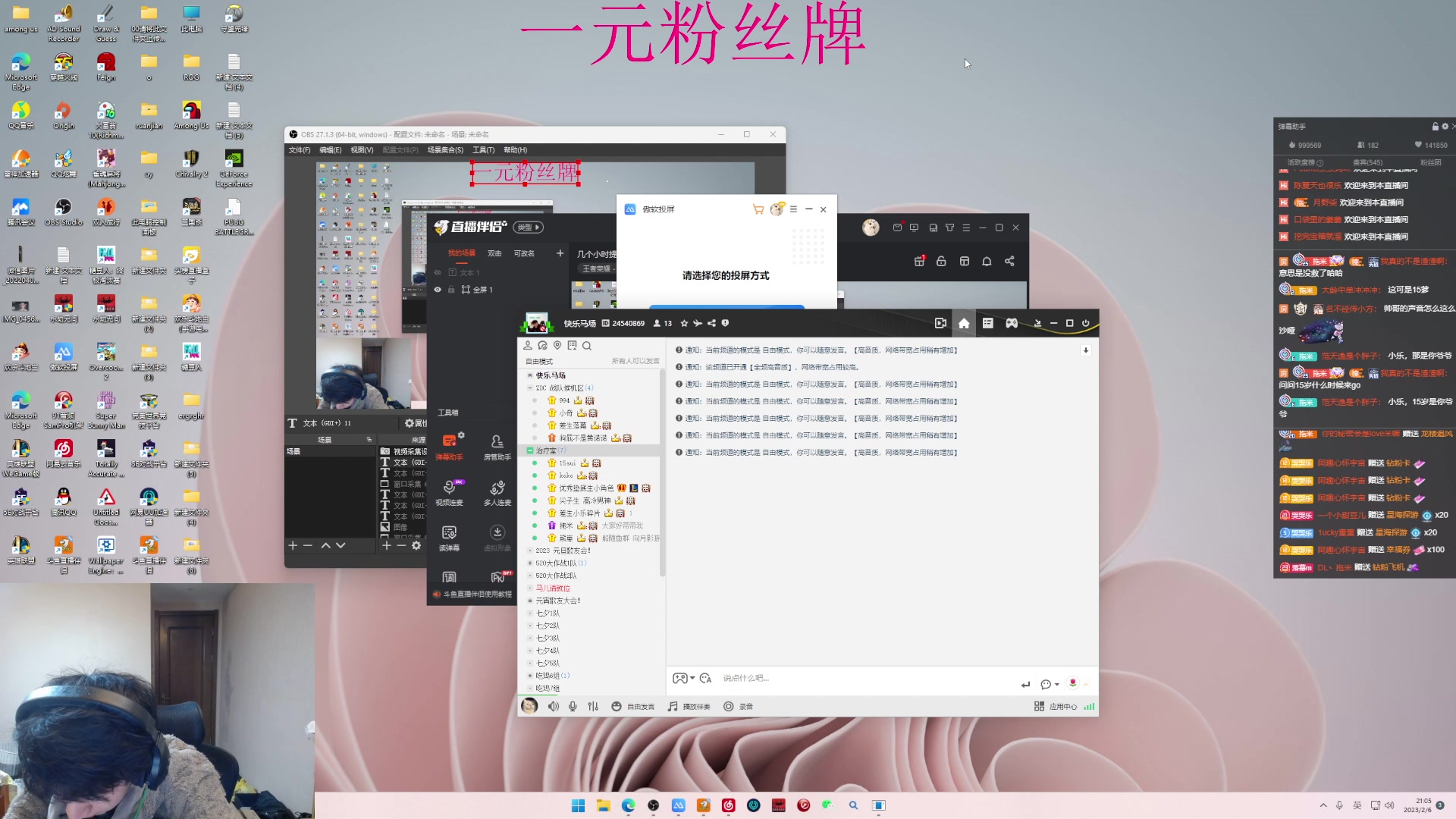Switch to 我的场景 tab in 直播伴侣

pos(461,253)
